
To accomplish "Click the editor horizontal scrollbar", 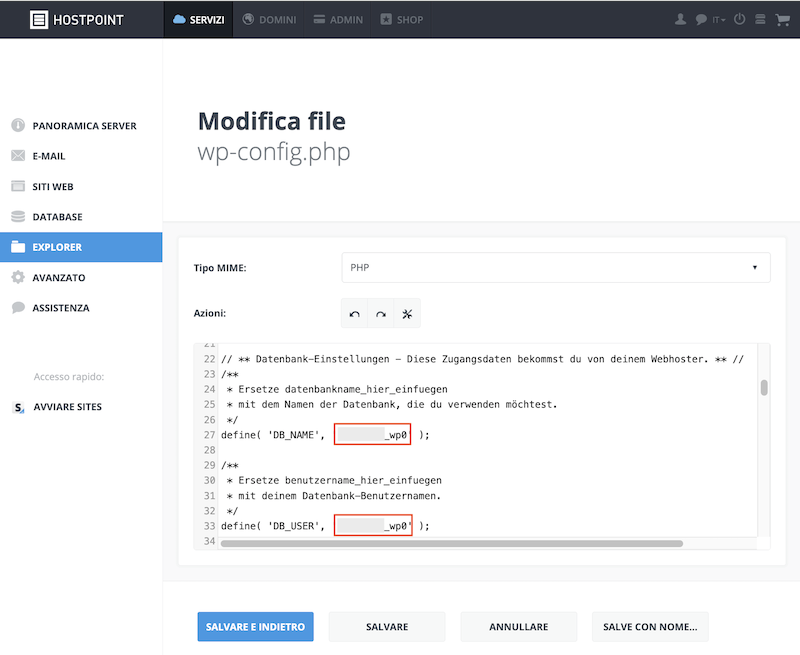I will point(452,544).
